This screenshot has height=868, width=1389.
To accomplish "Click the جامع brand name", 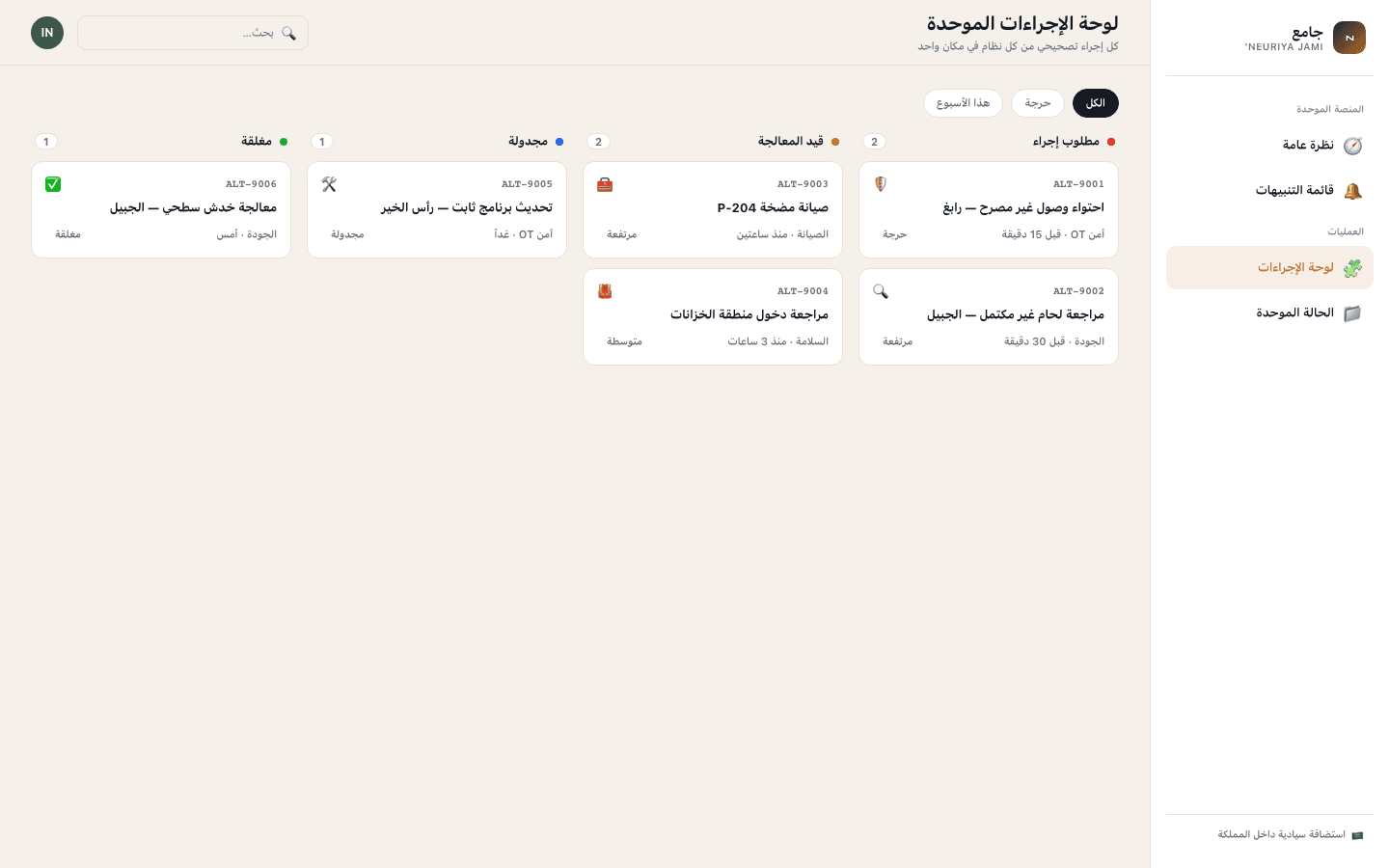I will (1307, 32).
